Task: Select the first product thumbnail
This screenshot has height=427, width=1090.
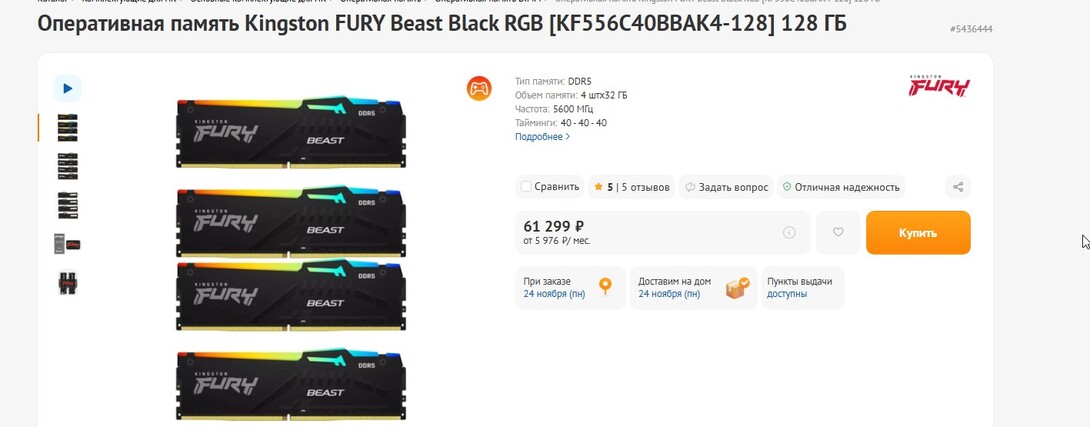Action: pyautogui.click(x=67, y=127)
